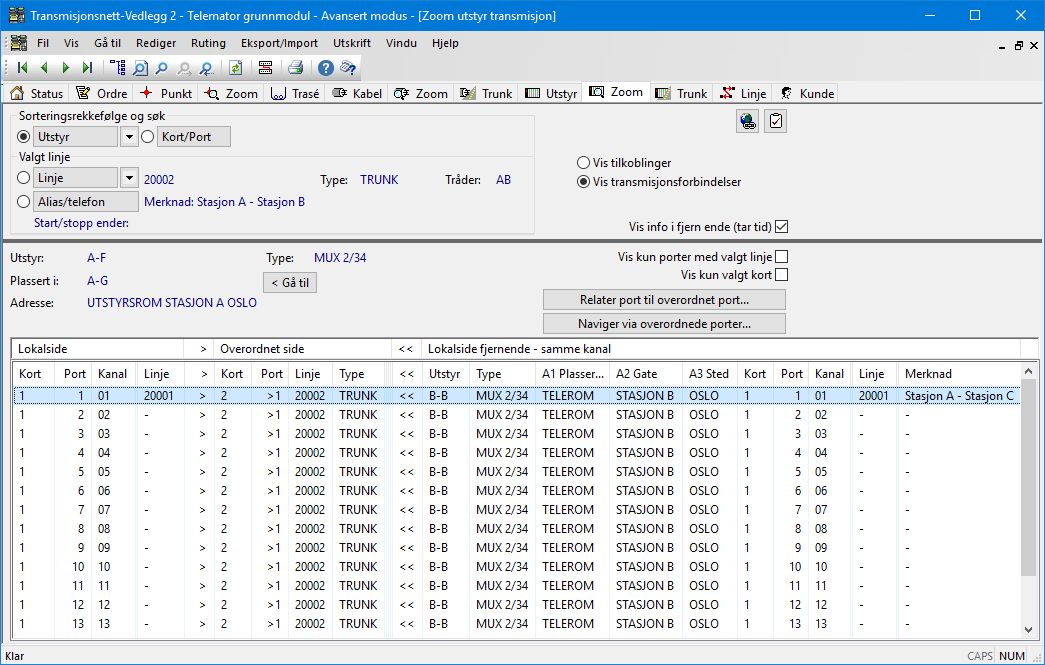Viewport: 1045px width, 665px height.
Task: Click the line number '20001' in first row
Action: 159,396
